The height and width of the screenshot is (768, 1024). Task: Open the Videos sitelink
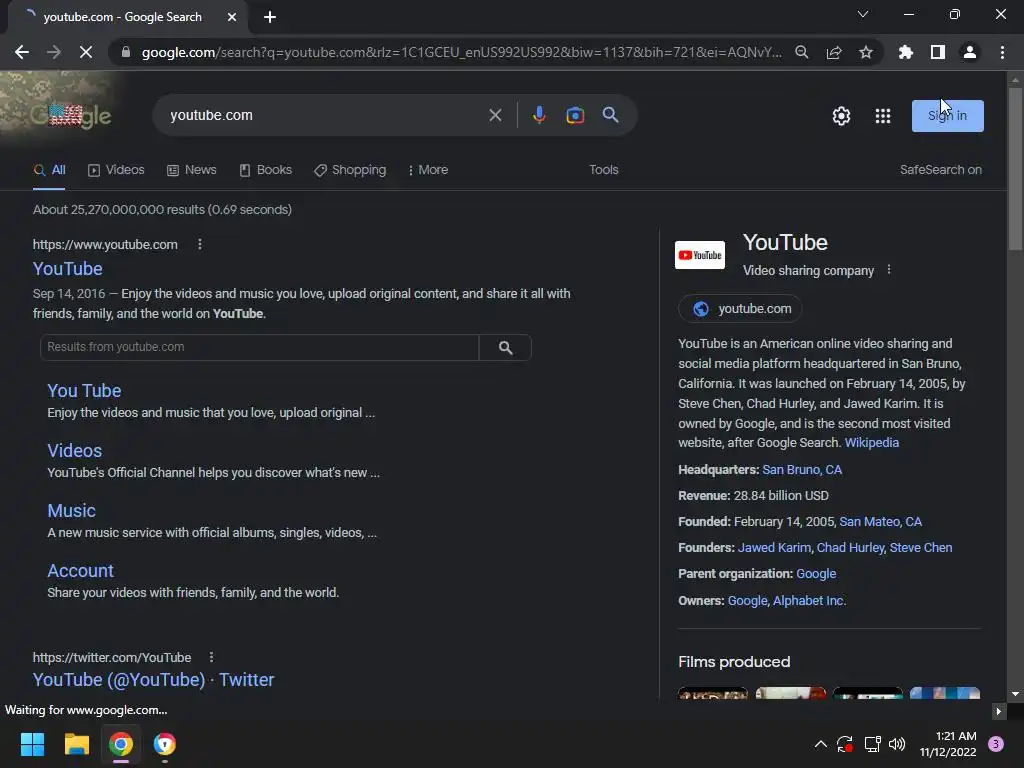coord(74,451)
